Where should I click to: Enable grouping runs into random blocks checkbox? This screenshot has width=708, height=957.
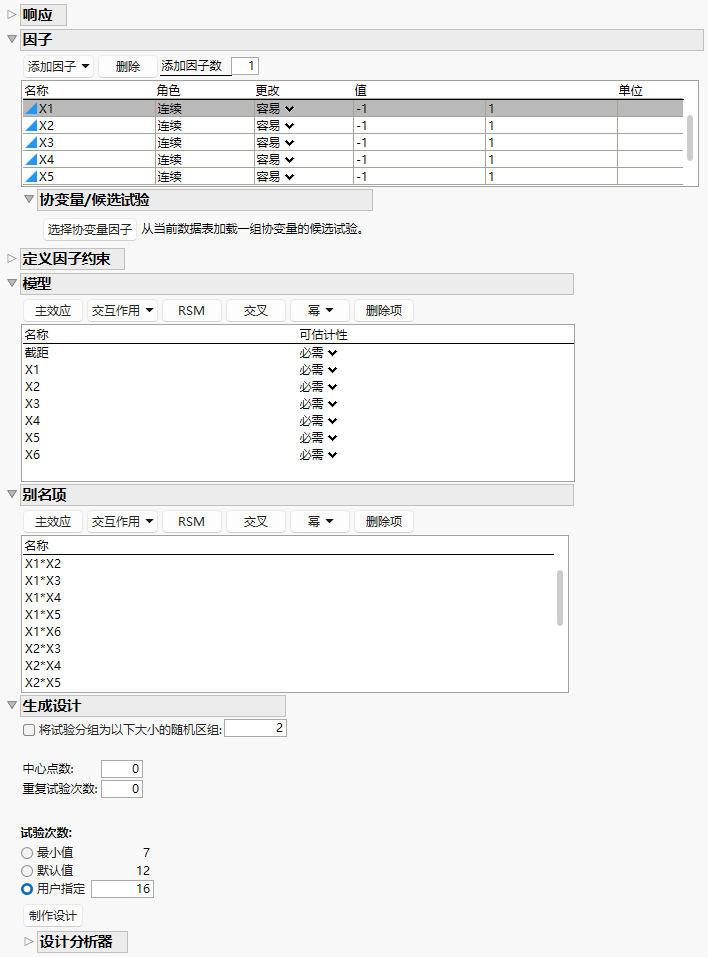(29, 730)
